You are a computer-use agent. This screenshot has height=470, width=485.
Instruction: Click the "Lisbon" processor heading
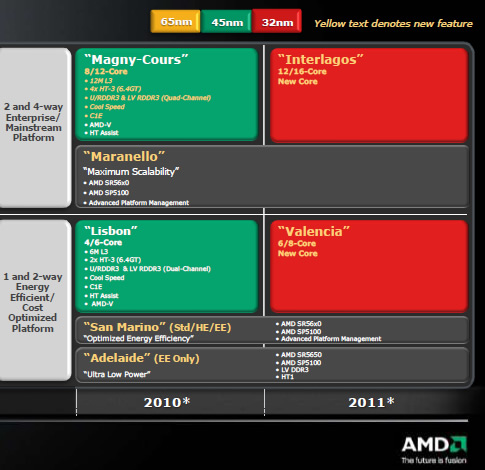pyautogui.click(x=111, y=231)
